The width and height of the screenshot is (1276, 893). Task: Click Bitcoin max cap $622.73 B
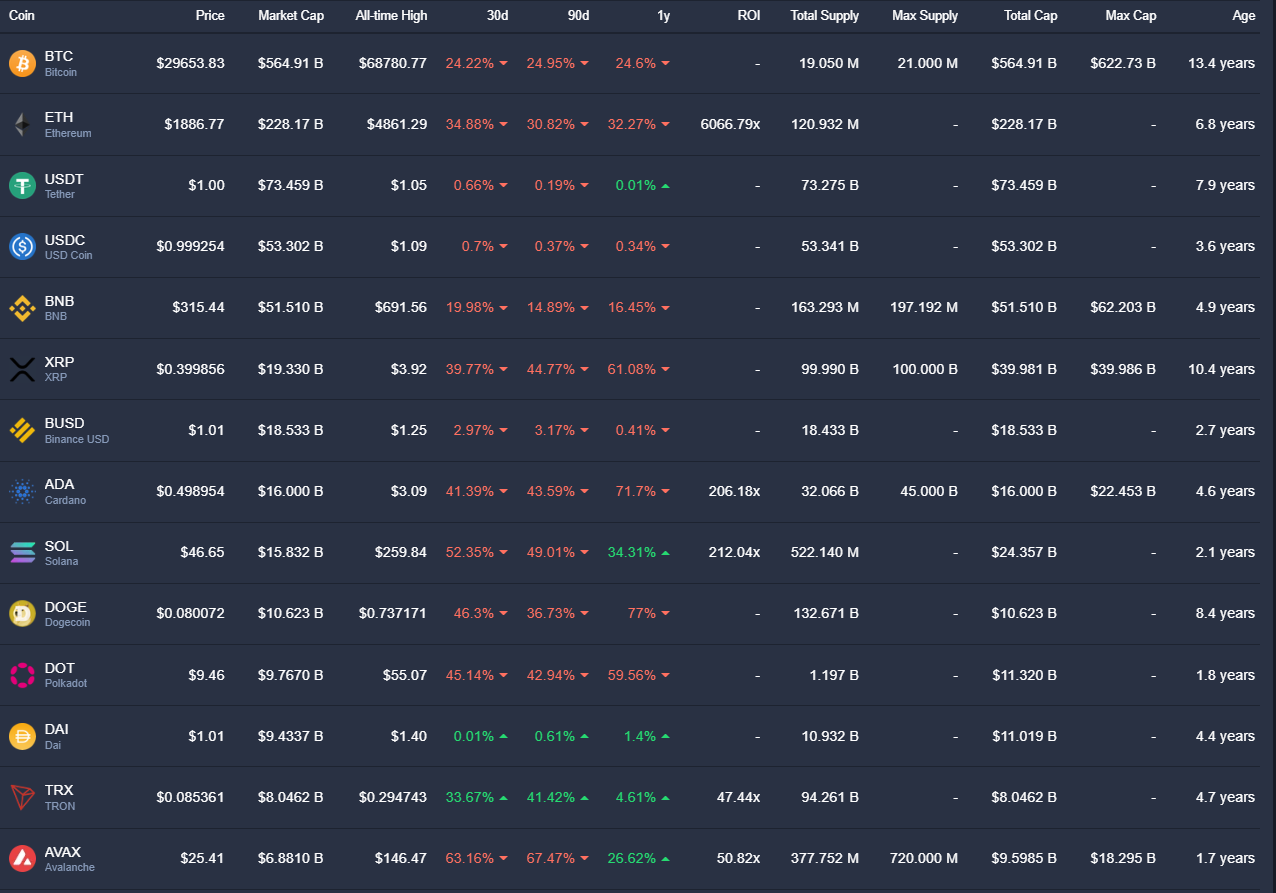(1124, 63)
